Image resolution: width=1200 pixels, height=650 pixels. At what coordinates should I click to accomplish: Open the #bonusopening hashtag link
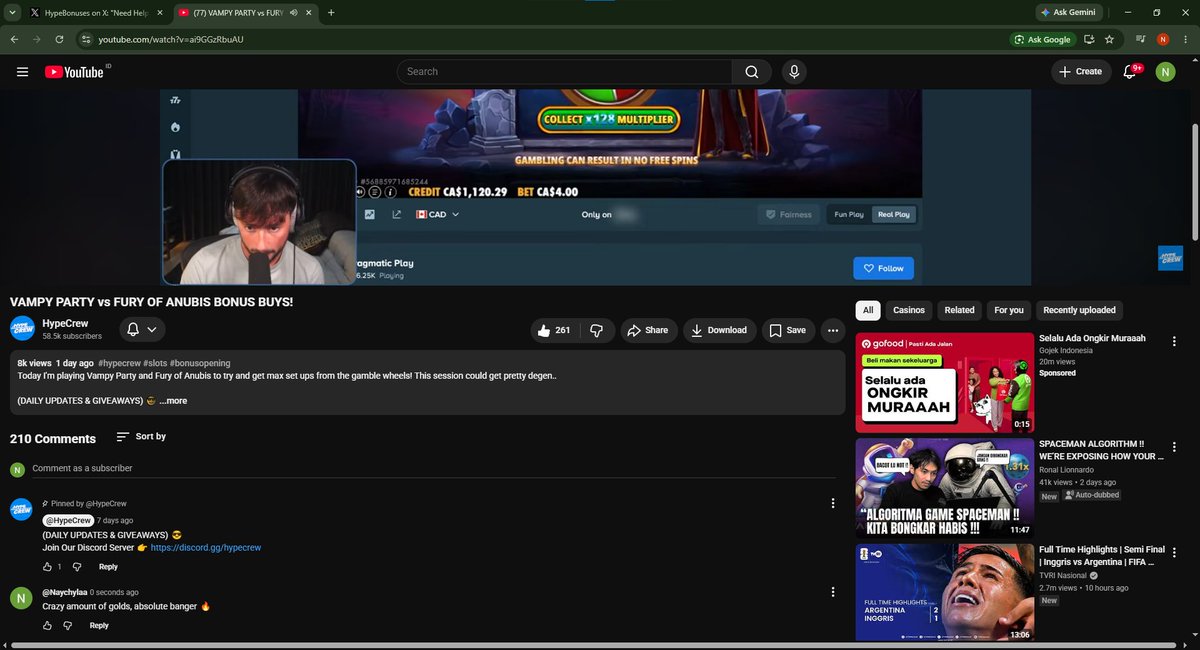[200, 363]
